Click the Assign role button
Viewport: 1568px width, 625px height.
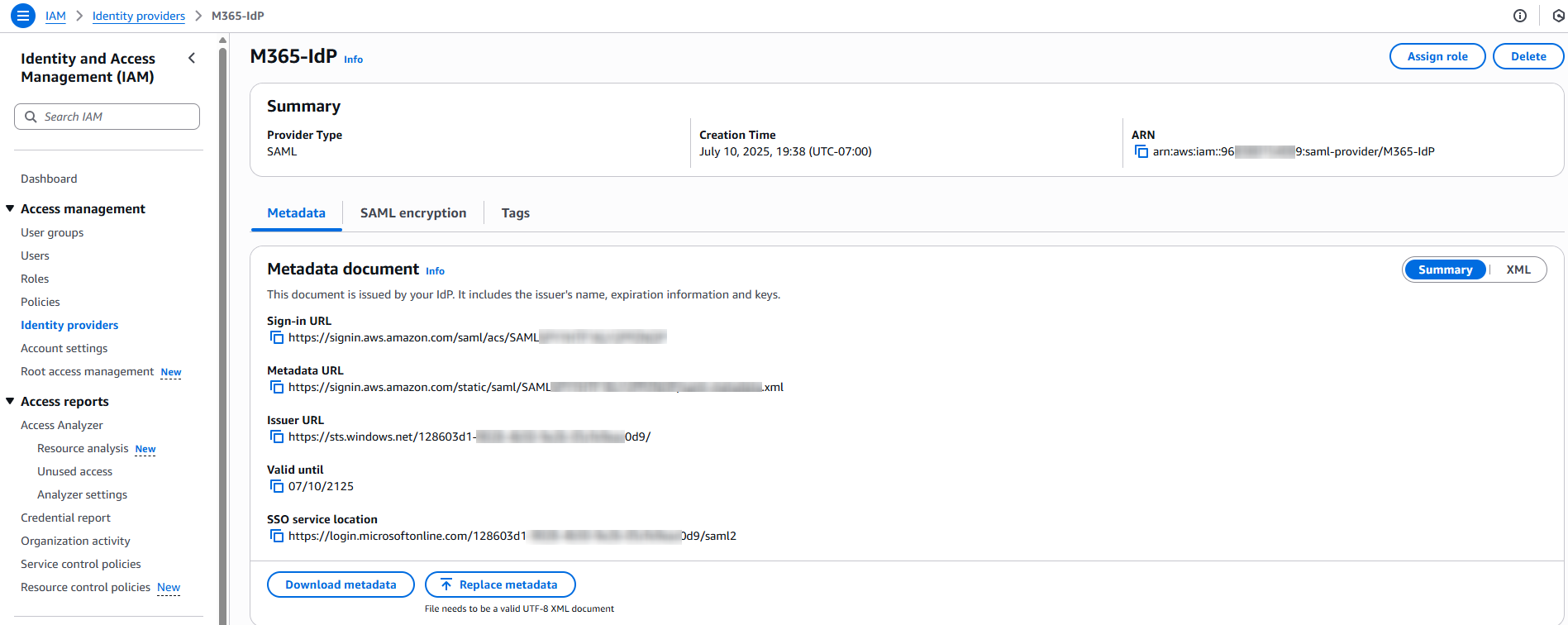[1437, 56]
